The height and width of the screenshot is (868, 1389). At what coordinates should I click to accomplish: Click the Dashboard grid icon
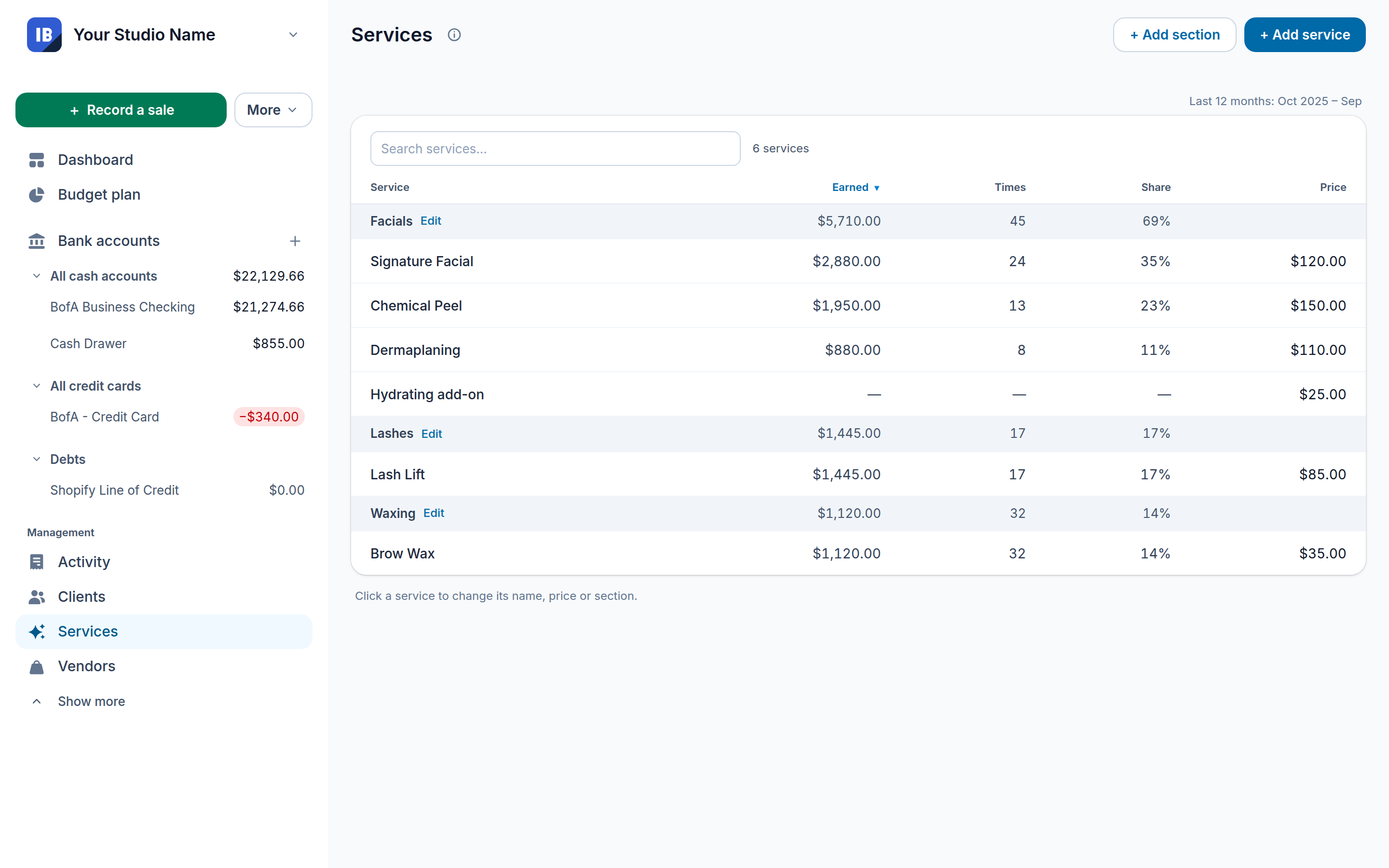click(37, 160)
